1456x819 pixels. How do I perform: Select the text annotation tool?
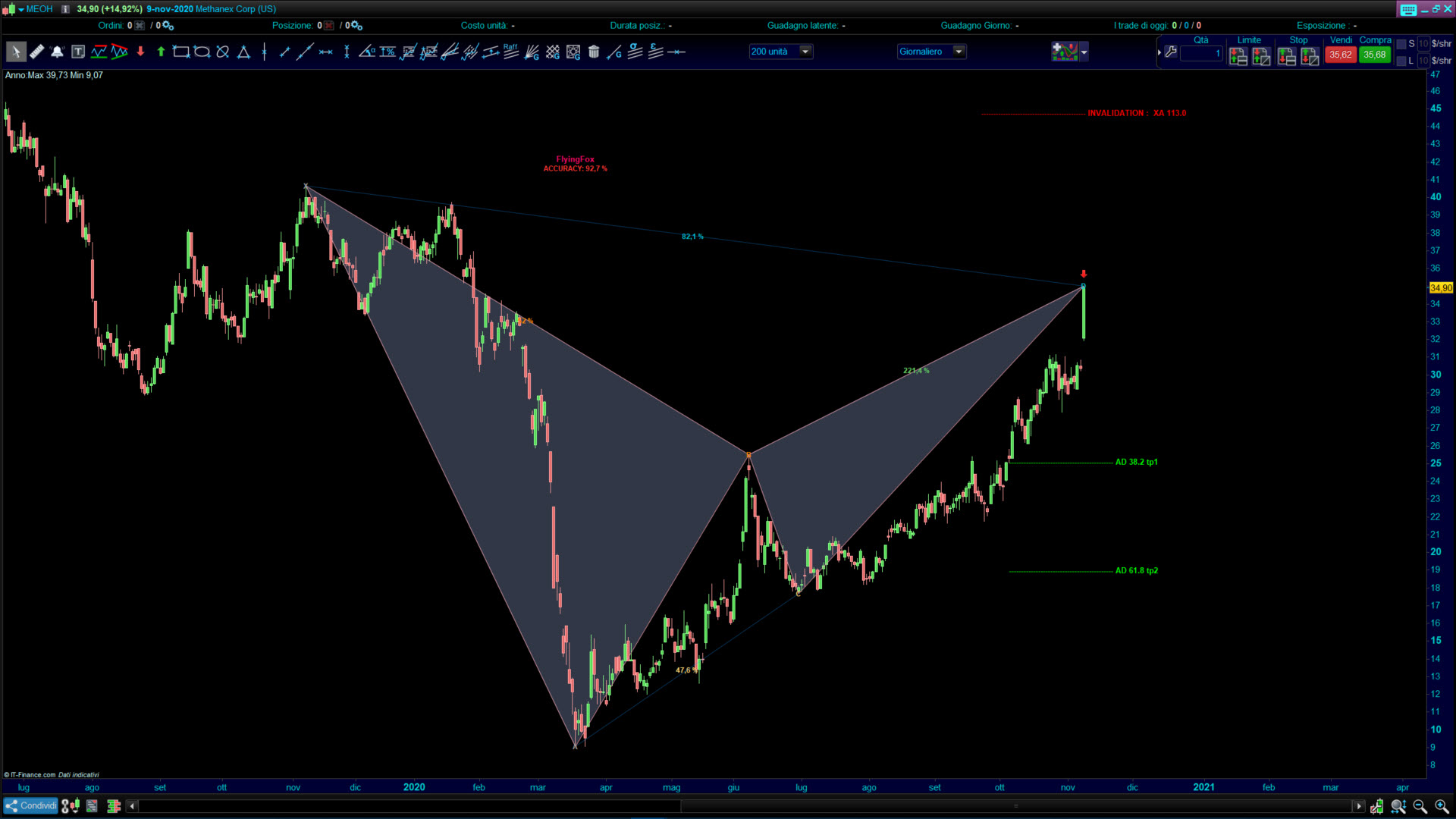pyautogui.click(x=78, y=52)
